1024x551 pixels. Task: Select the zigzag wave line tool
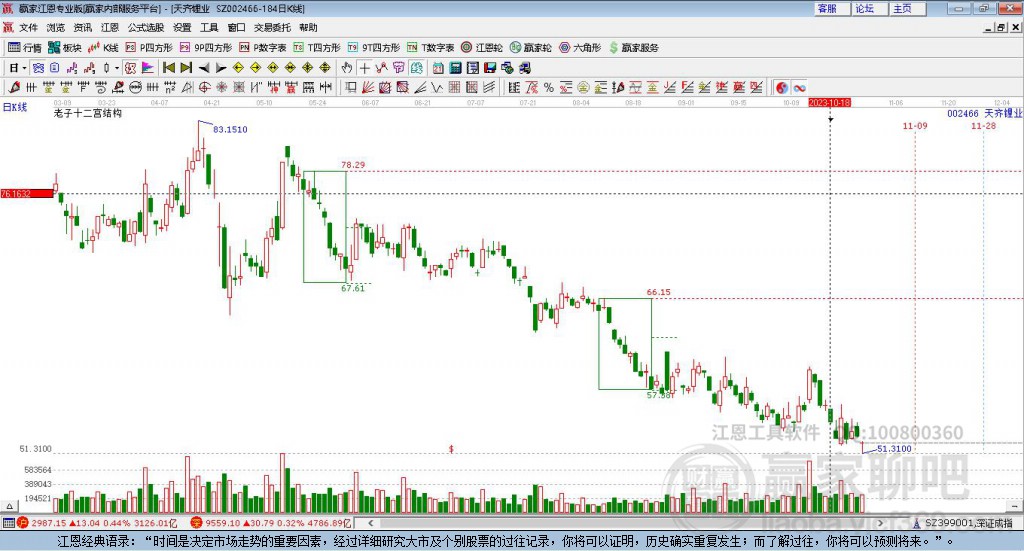[x=436, y=87]
